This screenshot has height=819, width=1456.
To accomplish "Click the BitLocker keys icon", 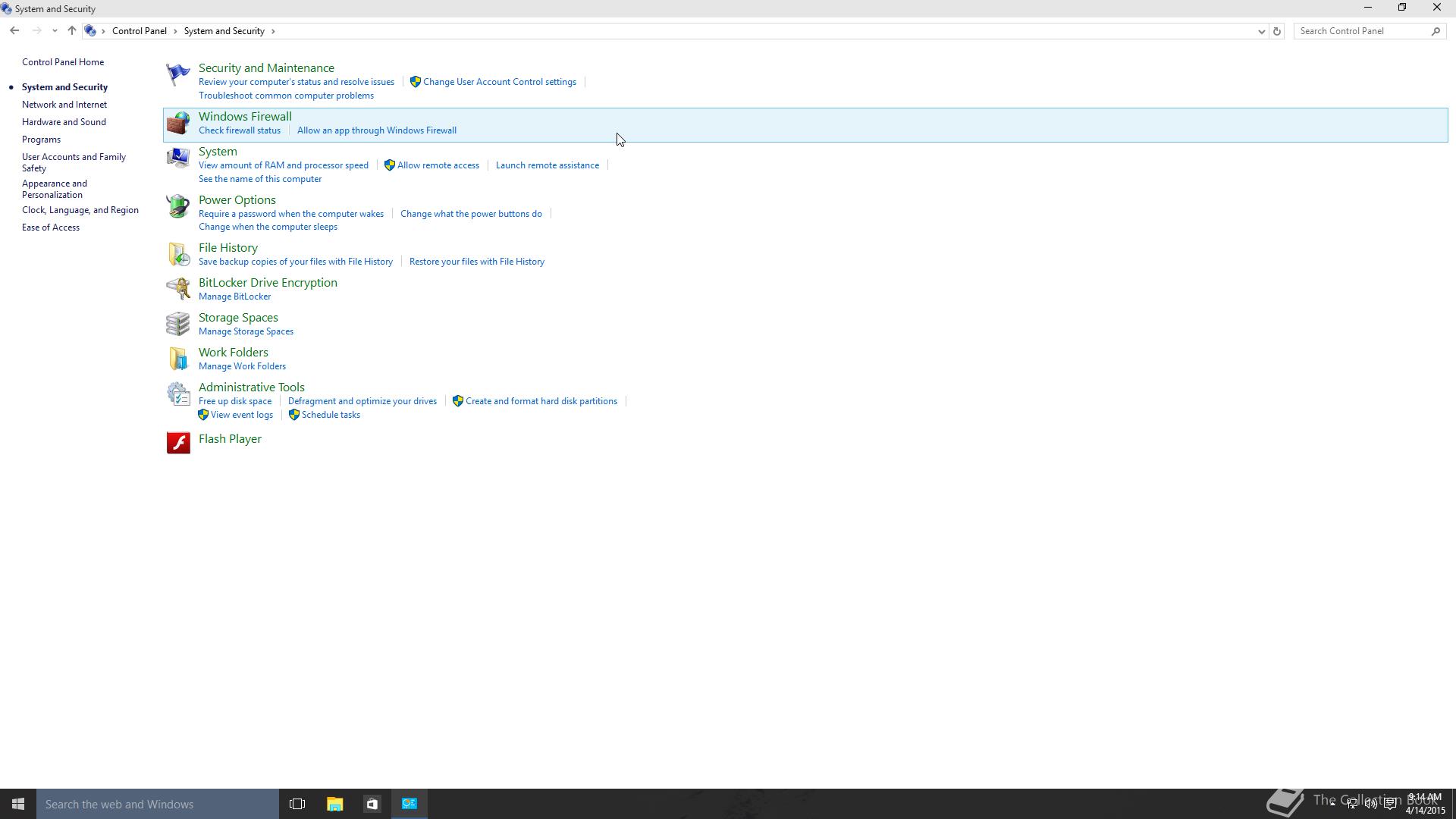I will coord(178,289).
